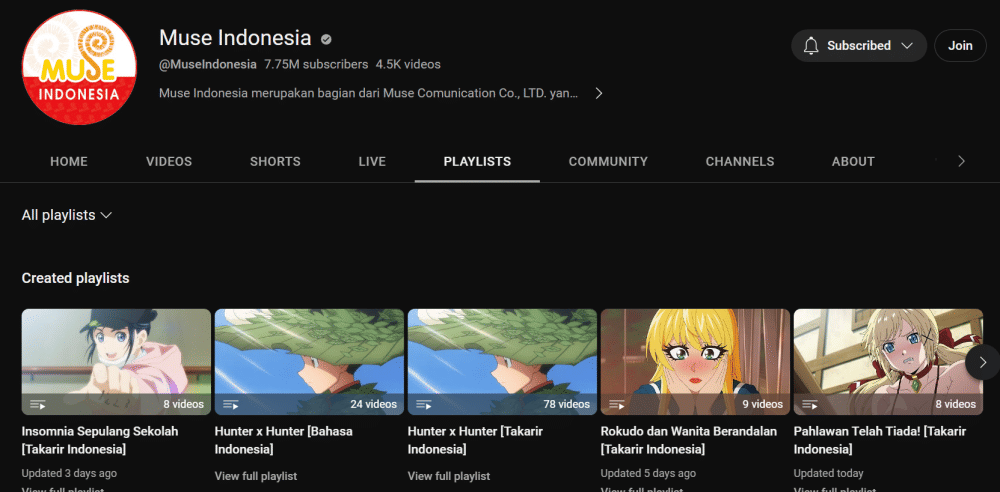Switch to the COMMUNITY tab
1000x492 pixels.
coord(608,161)
